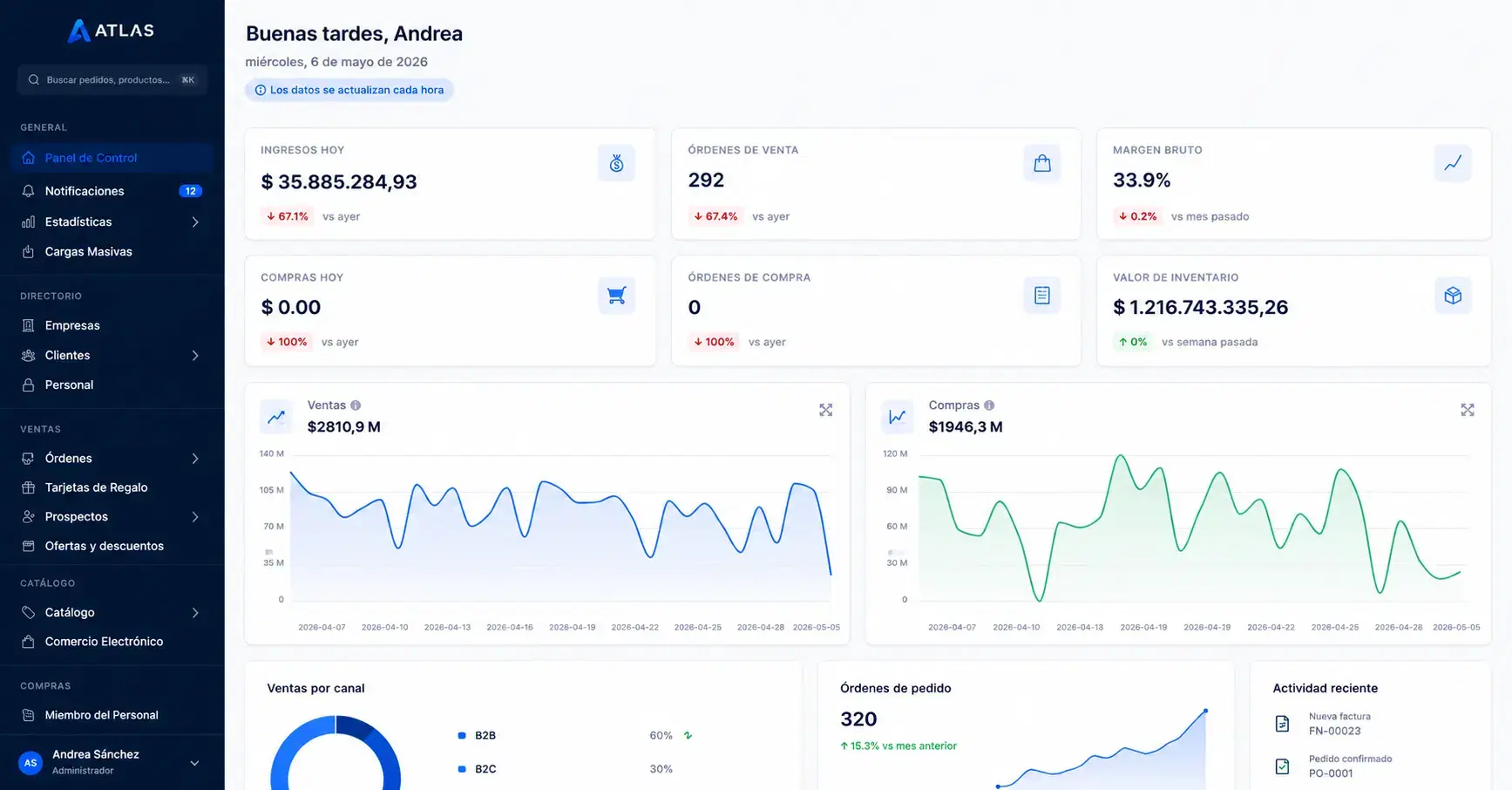1512x790 pixels.
Task: Click the Ingresos Hoy value $ 35.885.284,93
Action: click(339, 181)
